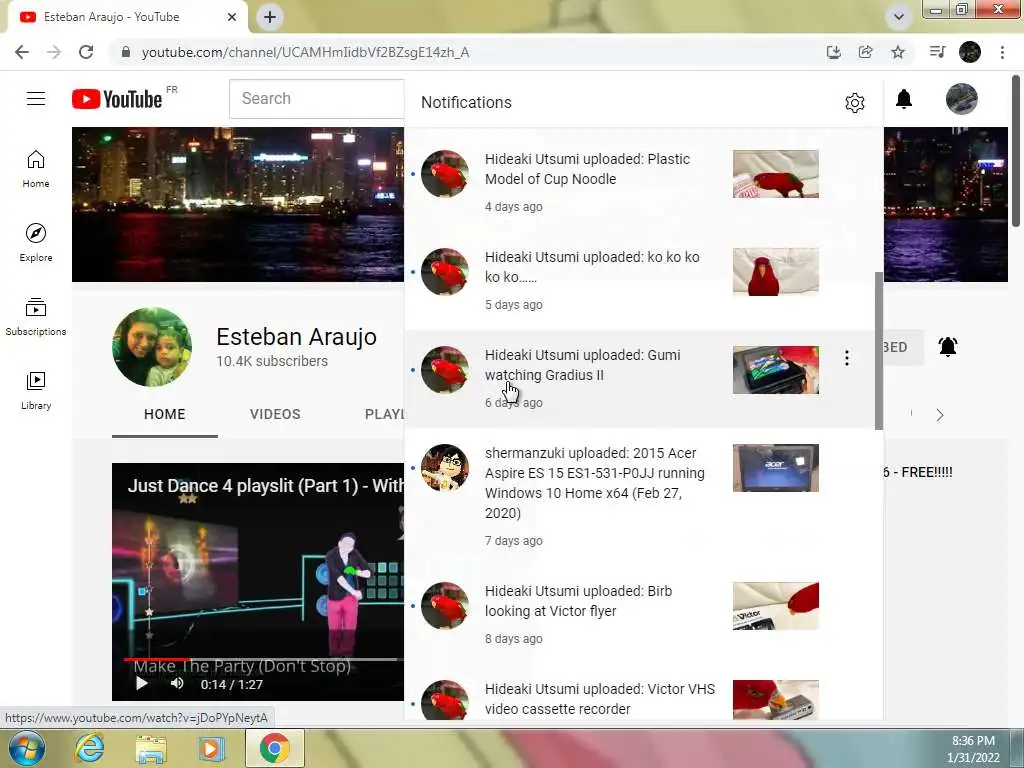This screenshot has width=1024, height=768.
Task: Select the HOME channel tab
Action: (x=165, y=414)
